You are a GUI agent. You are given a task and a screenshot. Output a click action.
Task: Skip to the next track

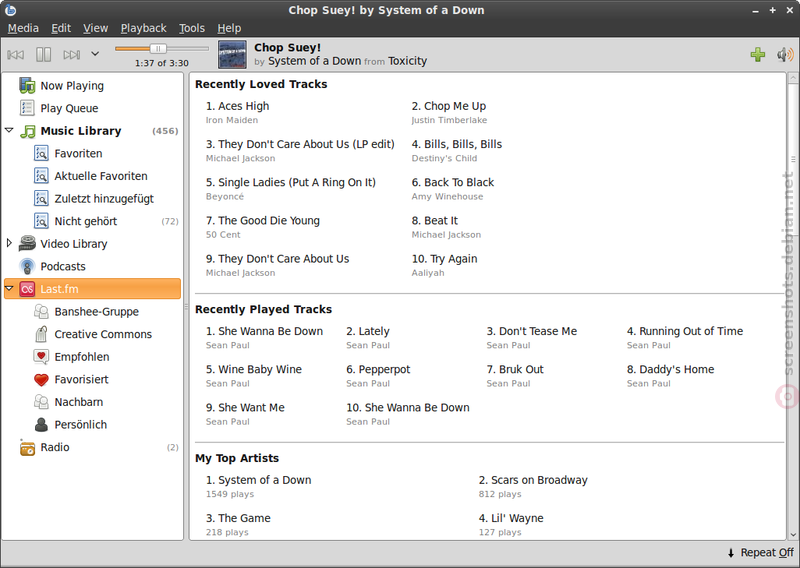(x=71, y=54)
